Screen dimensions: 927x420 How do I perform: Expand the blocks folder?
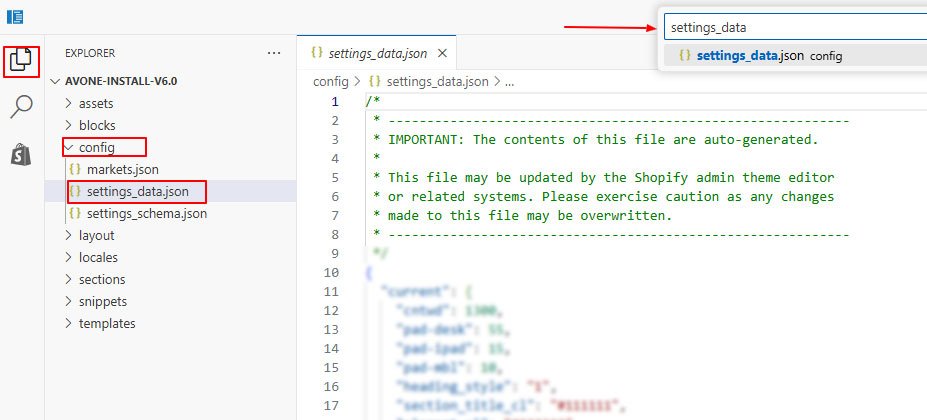coord(96,125)
